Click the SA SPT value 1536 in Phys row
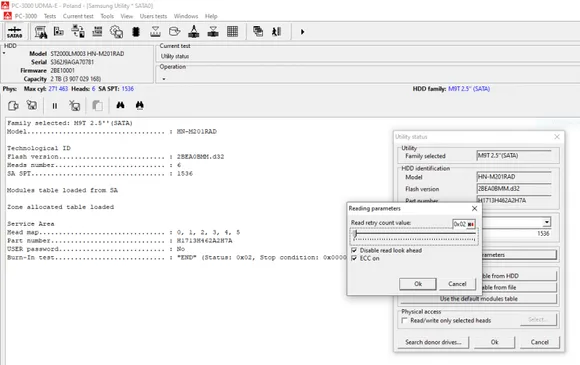 [x=128, y=89]
